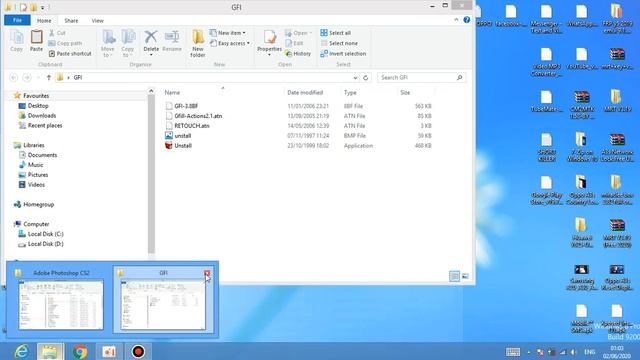Screen dimensions: 640x360
Task: Sort by the Type column header
Action: click(350, 93)
